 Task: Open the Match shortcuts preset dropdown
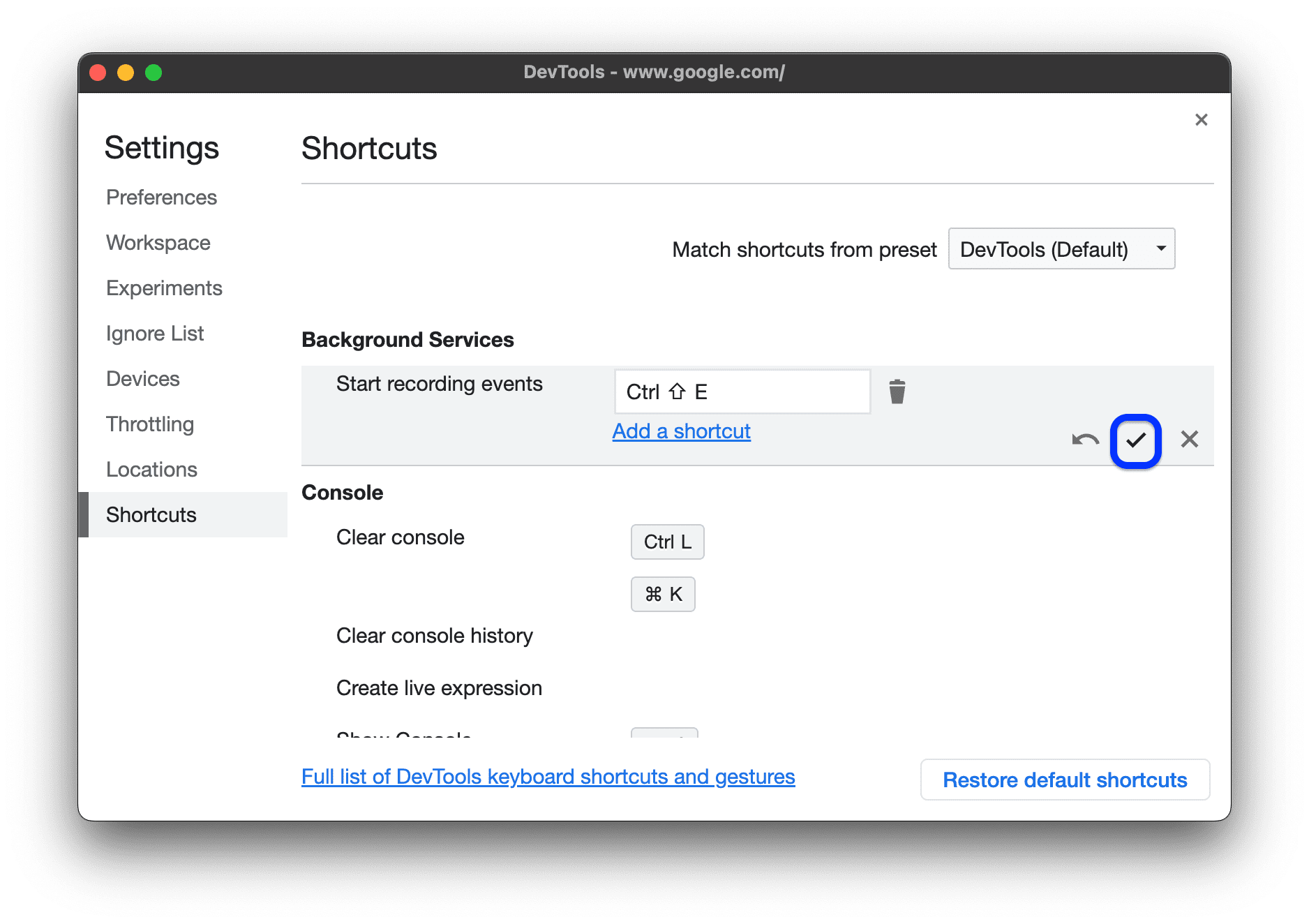coord(1061,248)
